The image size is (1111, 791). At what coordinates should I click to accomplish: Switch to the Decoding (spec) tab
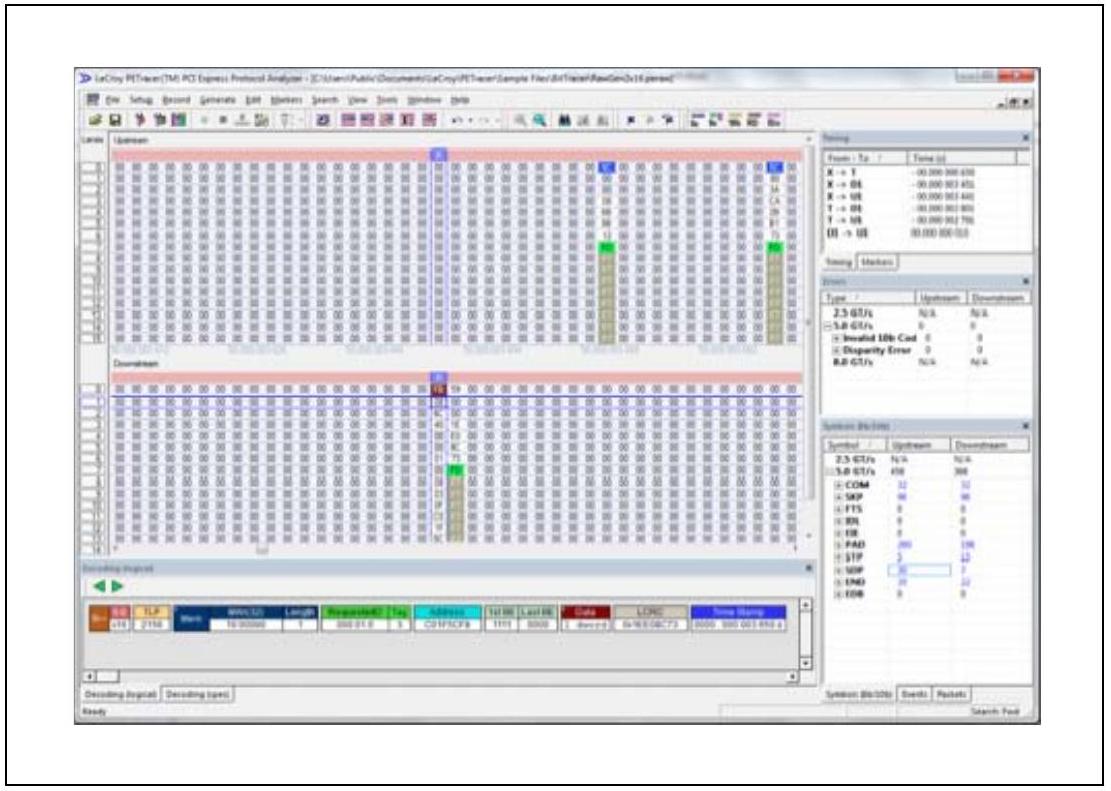click(x=198, y=695)
